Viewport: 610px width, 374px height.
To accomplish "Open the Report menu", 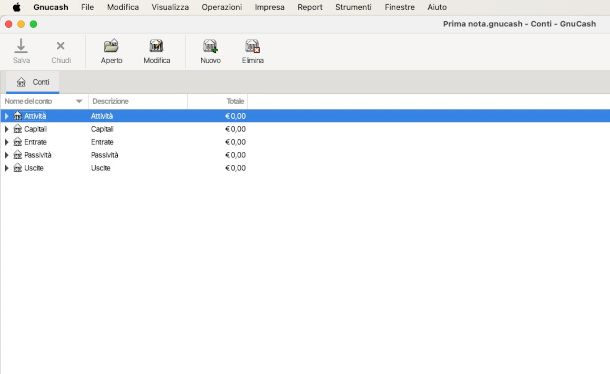I will click(x=310, y=7).
